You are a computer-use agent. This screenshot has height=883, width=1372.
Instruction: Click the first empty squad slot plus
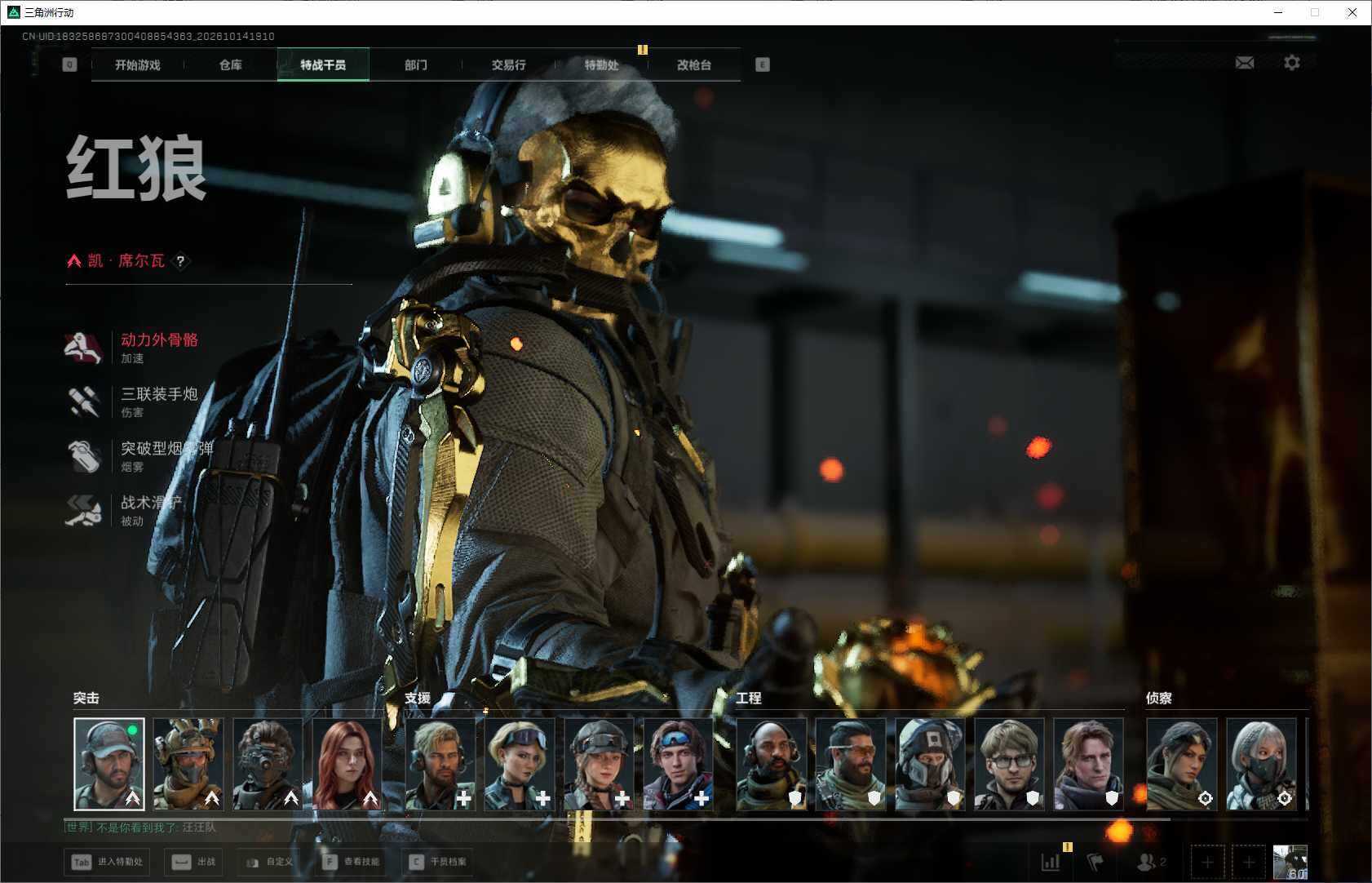pos(1208,862)
